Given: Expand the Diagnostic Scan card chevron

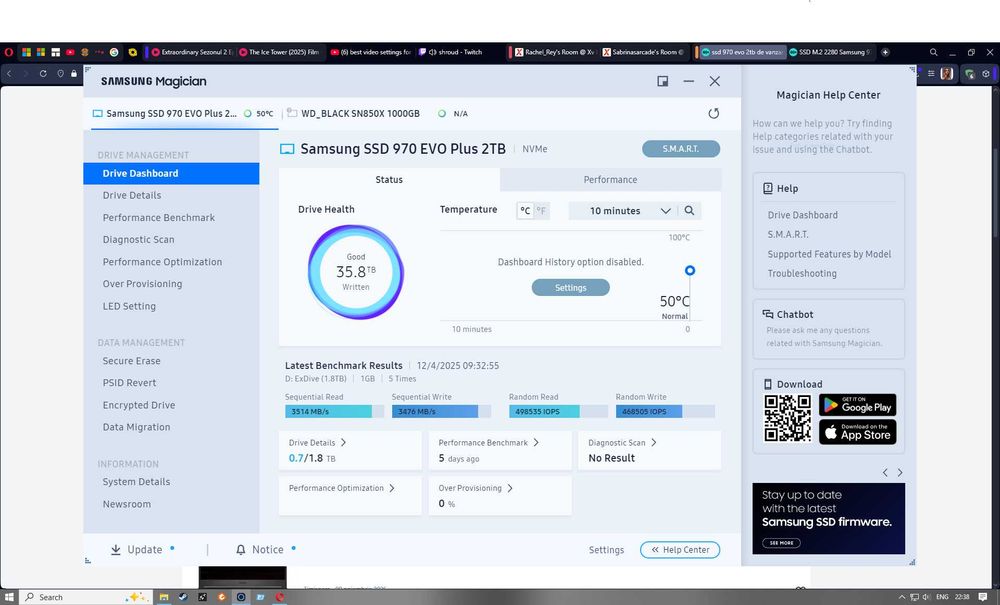Looking at the screenshot, I should (654, 442).
